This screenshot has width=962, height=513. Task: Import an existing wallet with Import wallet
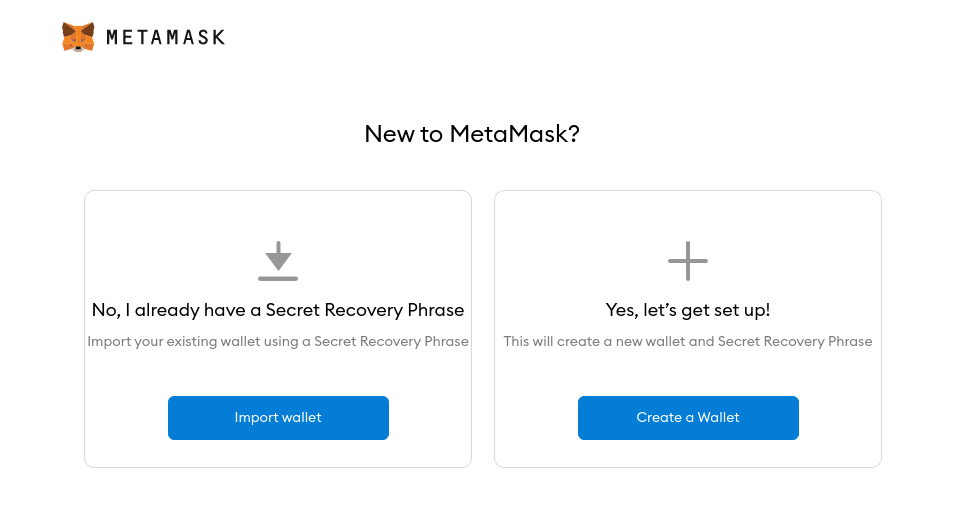tap(279, 418)
